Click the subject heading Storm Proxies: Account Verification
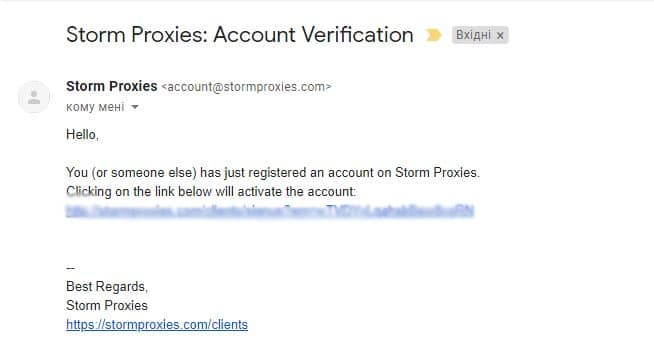 tap(240, 35)
